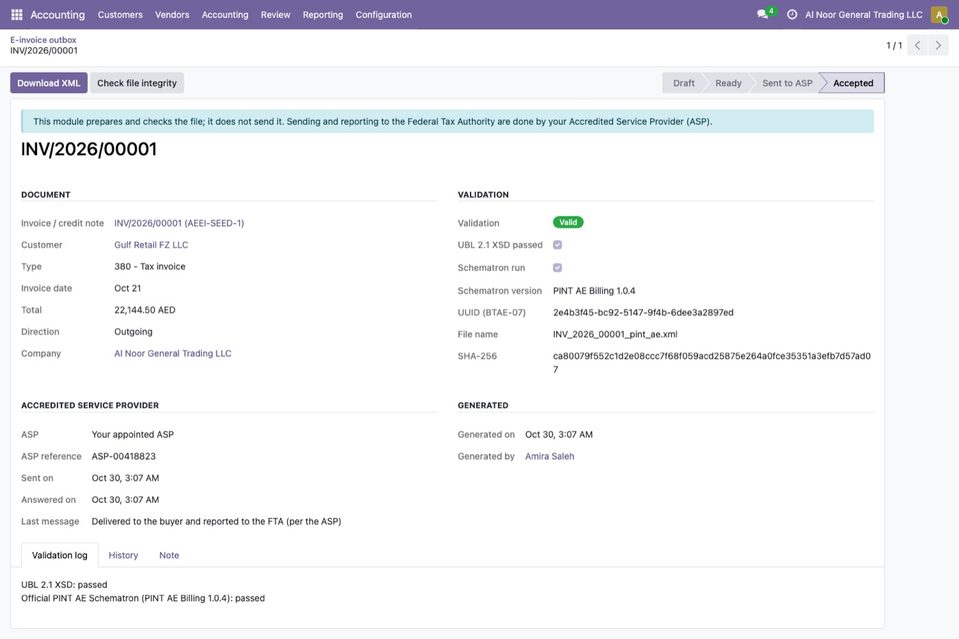Open the apps grid menu icon
Viewport: 959px width, 639px height.
click(17, 14)
